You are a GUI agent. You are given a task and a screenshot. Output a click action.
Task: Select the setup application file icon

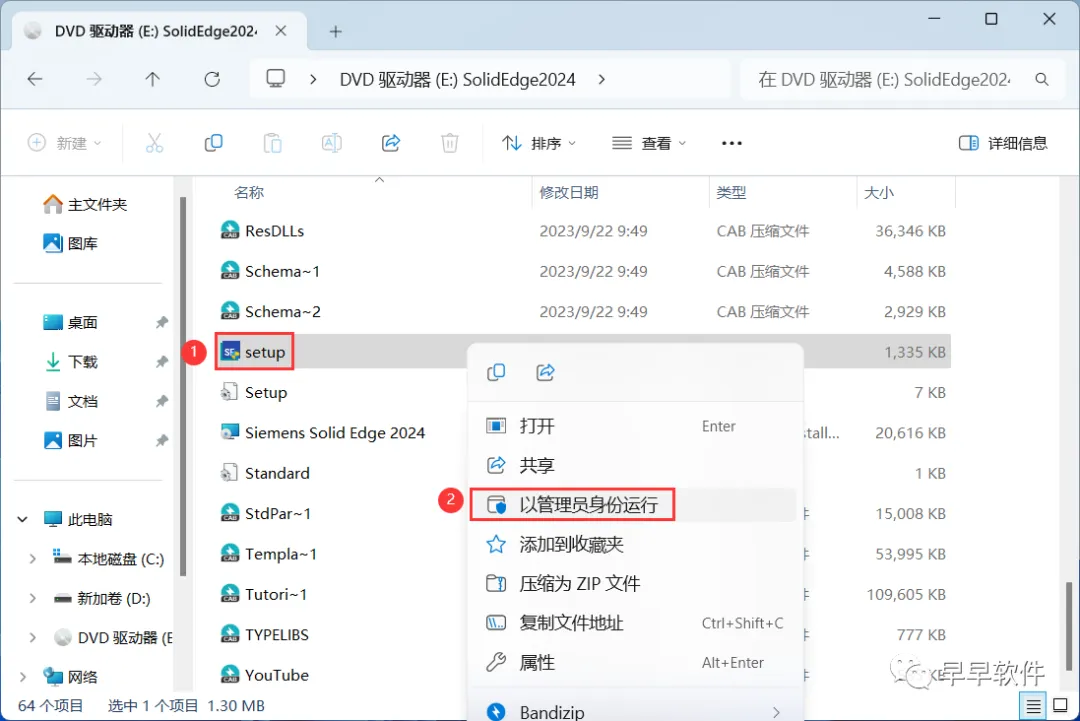(230, 352)
